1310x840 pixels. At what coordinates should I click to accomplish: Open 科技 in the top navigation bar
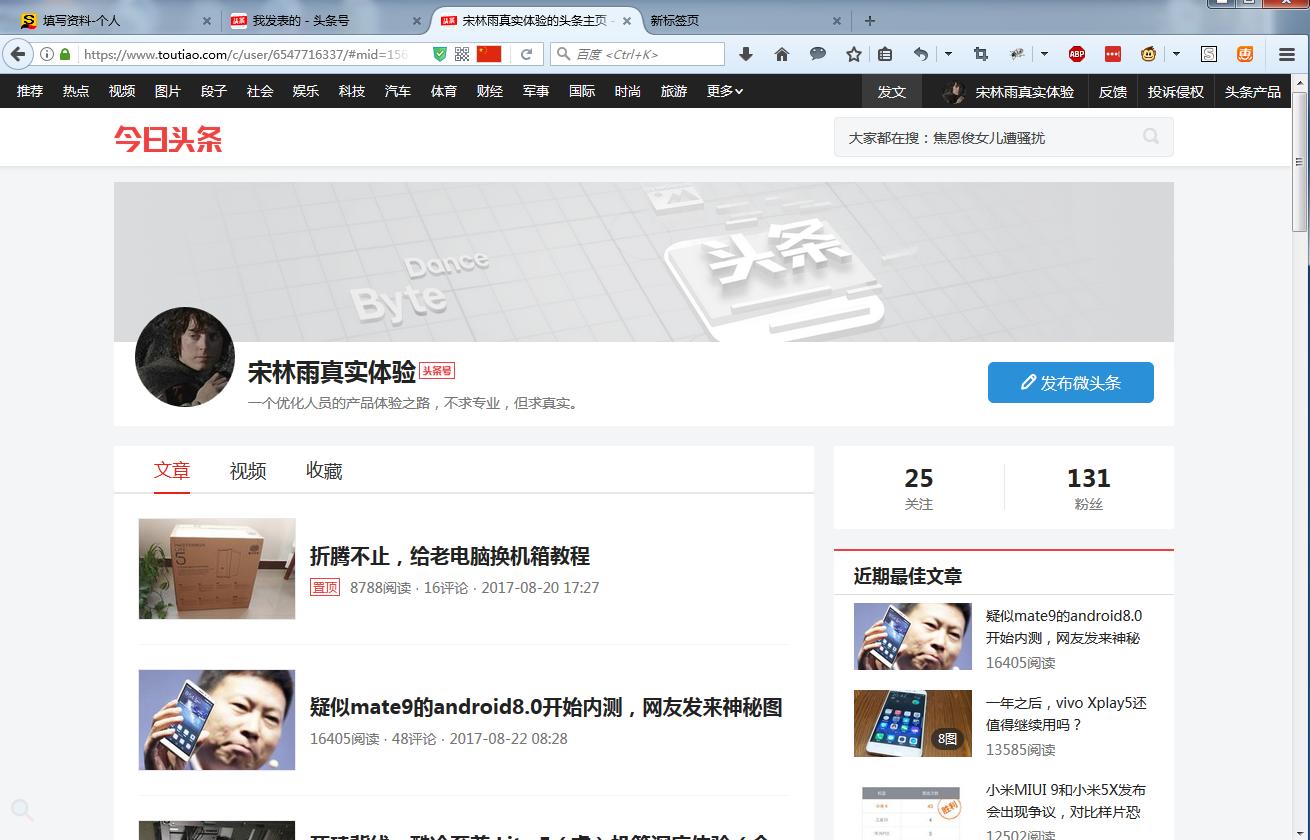[352, 91]
